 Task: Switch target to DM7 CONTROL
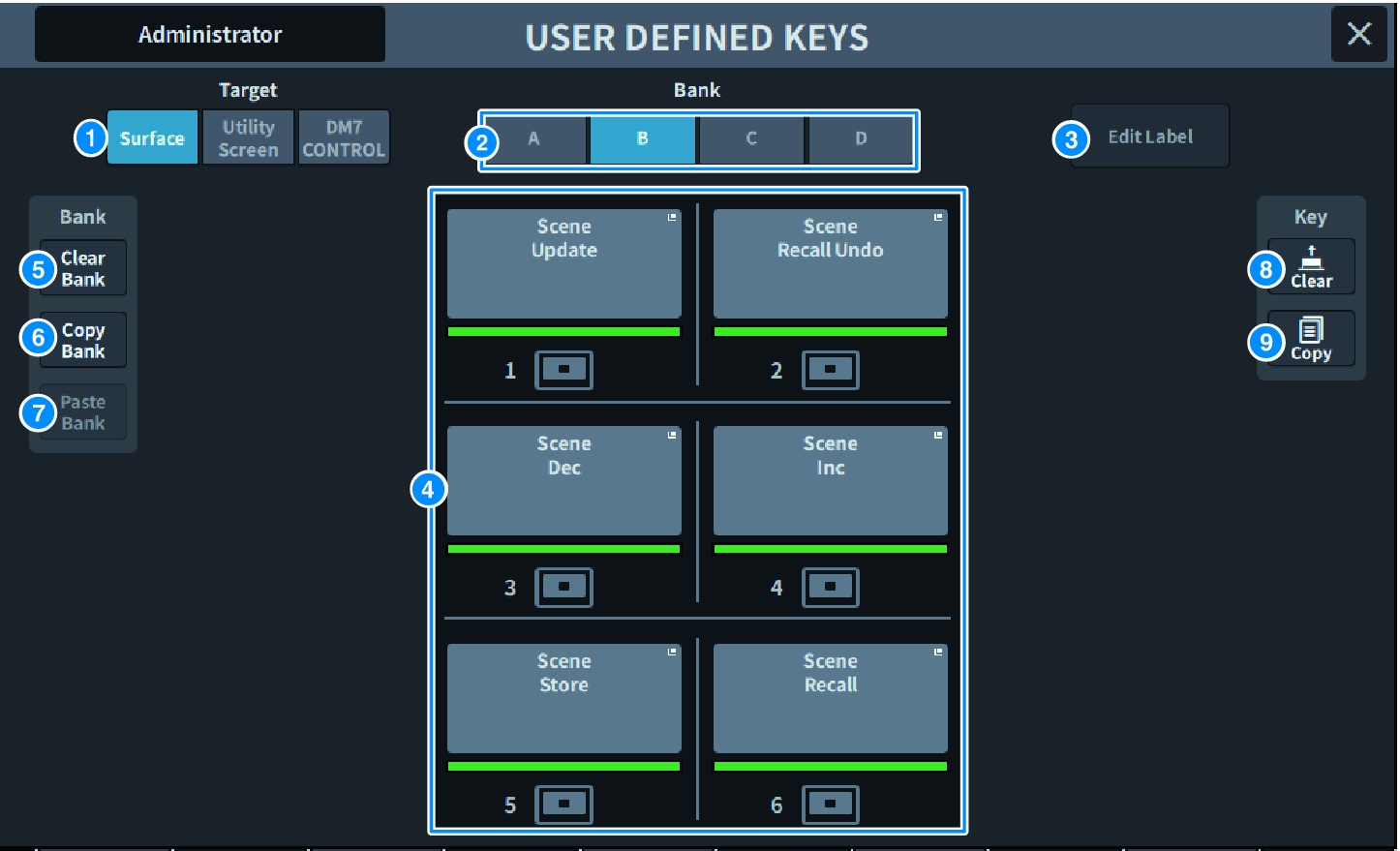[x=344, y=137]
